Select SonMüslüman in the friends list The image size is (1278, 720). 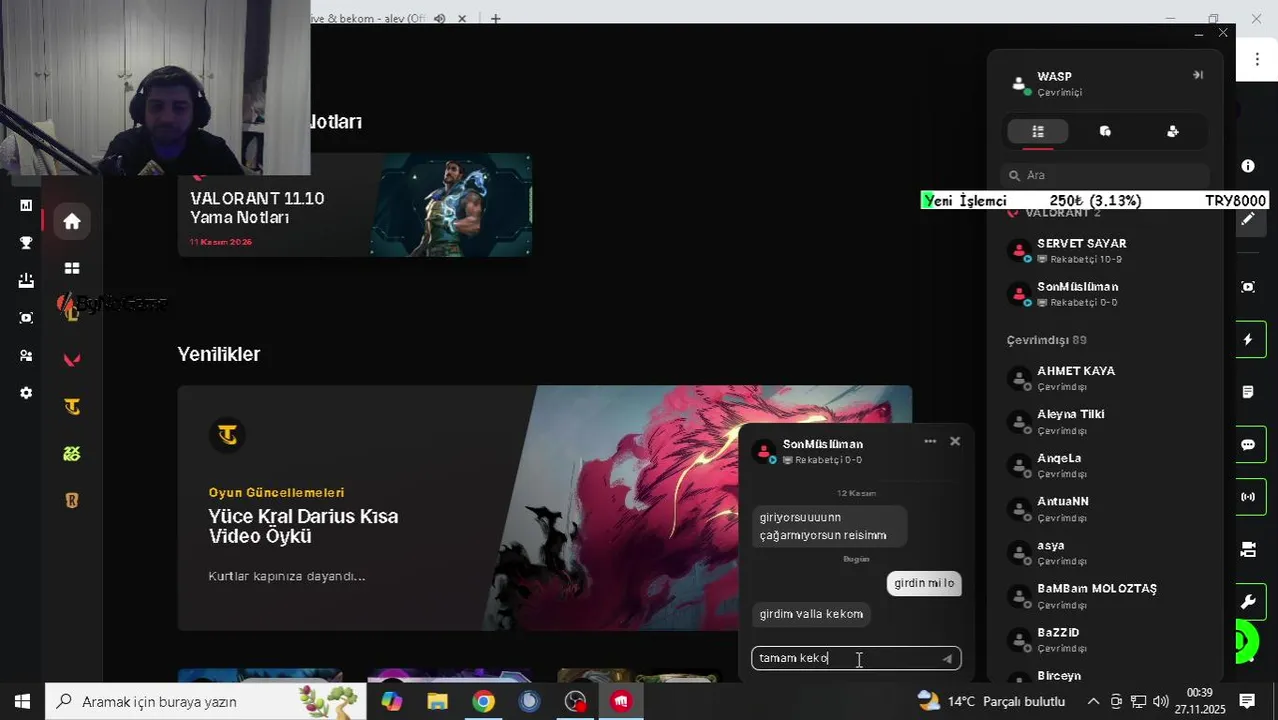click(x=1105, y=294)
